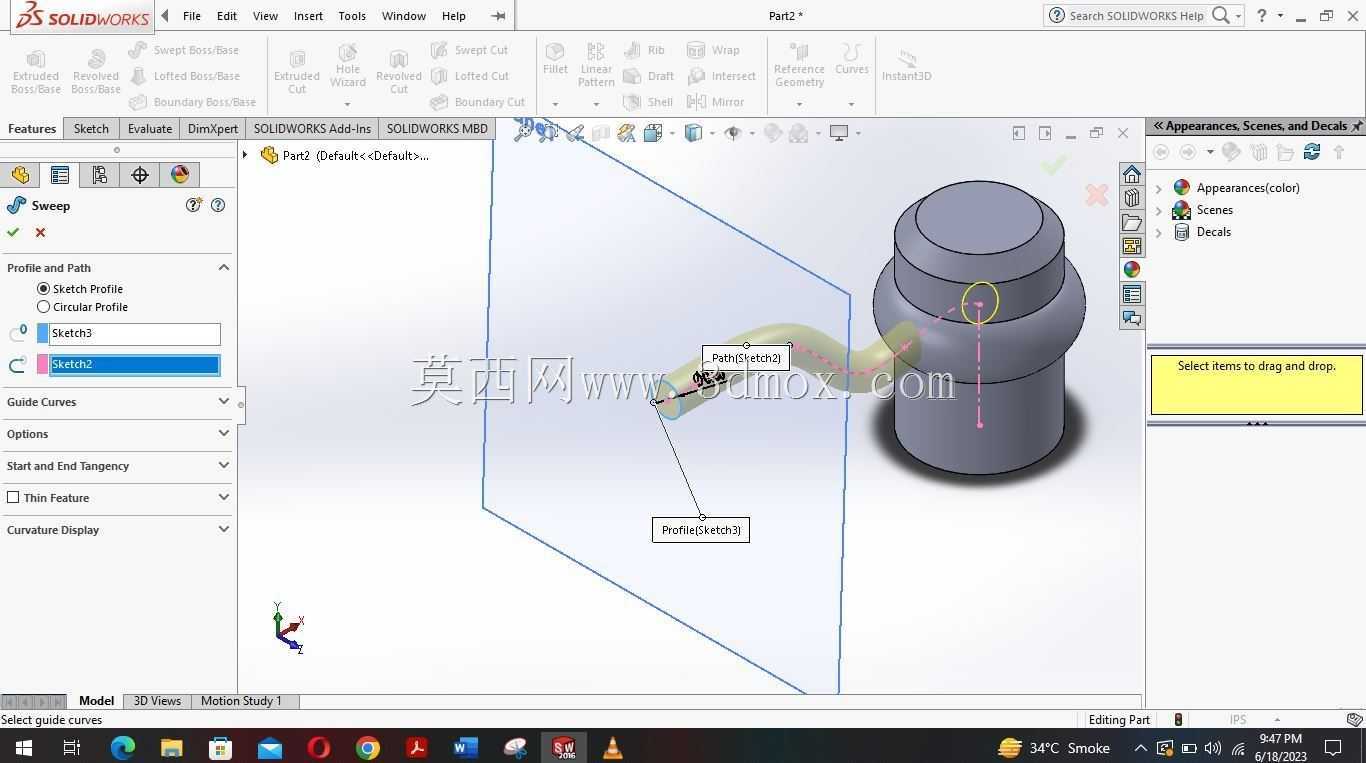Expand the Options section
The width and height of the screenshot is (1366, 763).
pyautogui.click(x=224, y=434)
